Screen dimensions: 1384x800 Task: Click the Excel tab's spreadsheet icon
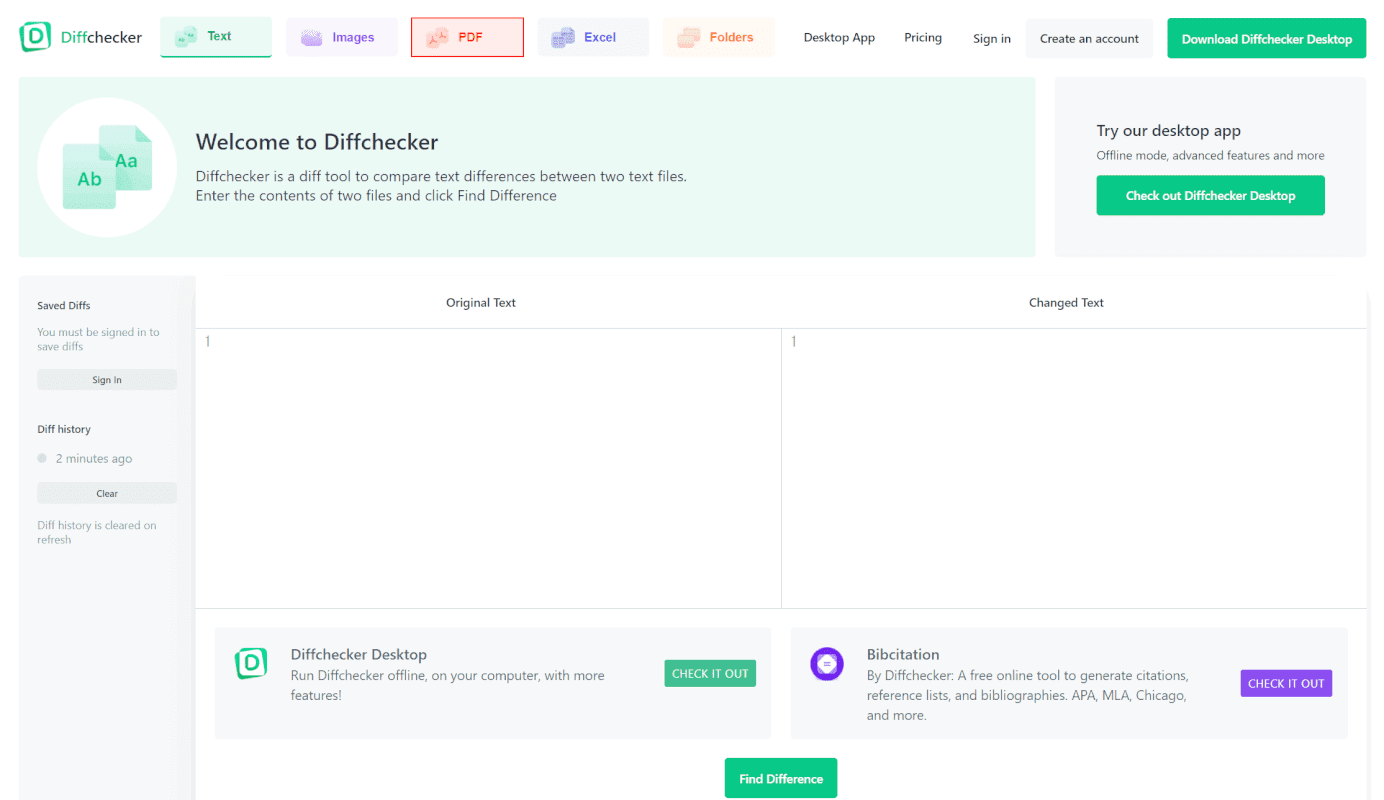click(x=563, y=38)
